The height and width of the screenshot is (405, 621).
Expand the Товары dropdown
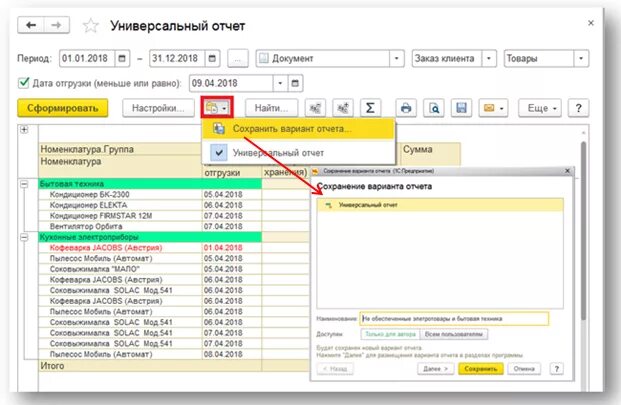581,59
